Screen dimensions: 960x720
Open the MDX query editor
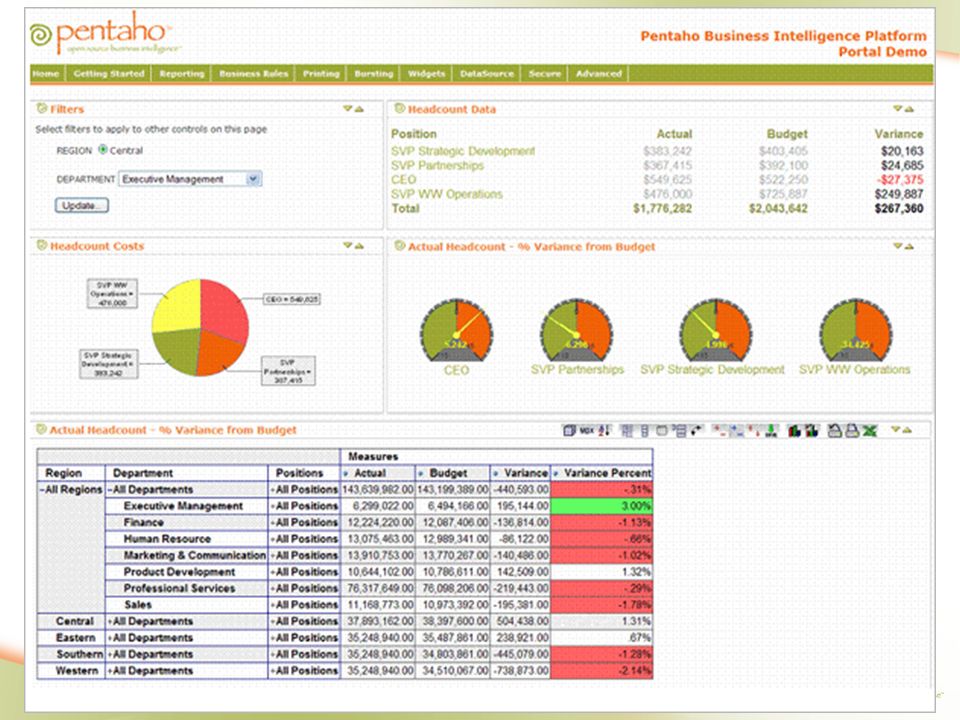(587, 431)
